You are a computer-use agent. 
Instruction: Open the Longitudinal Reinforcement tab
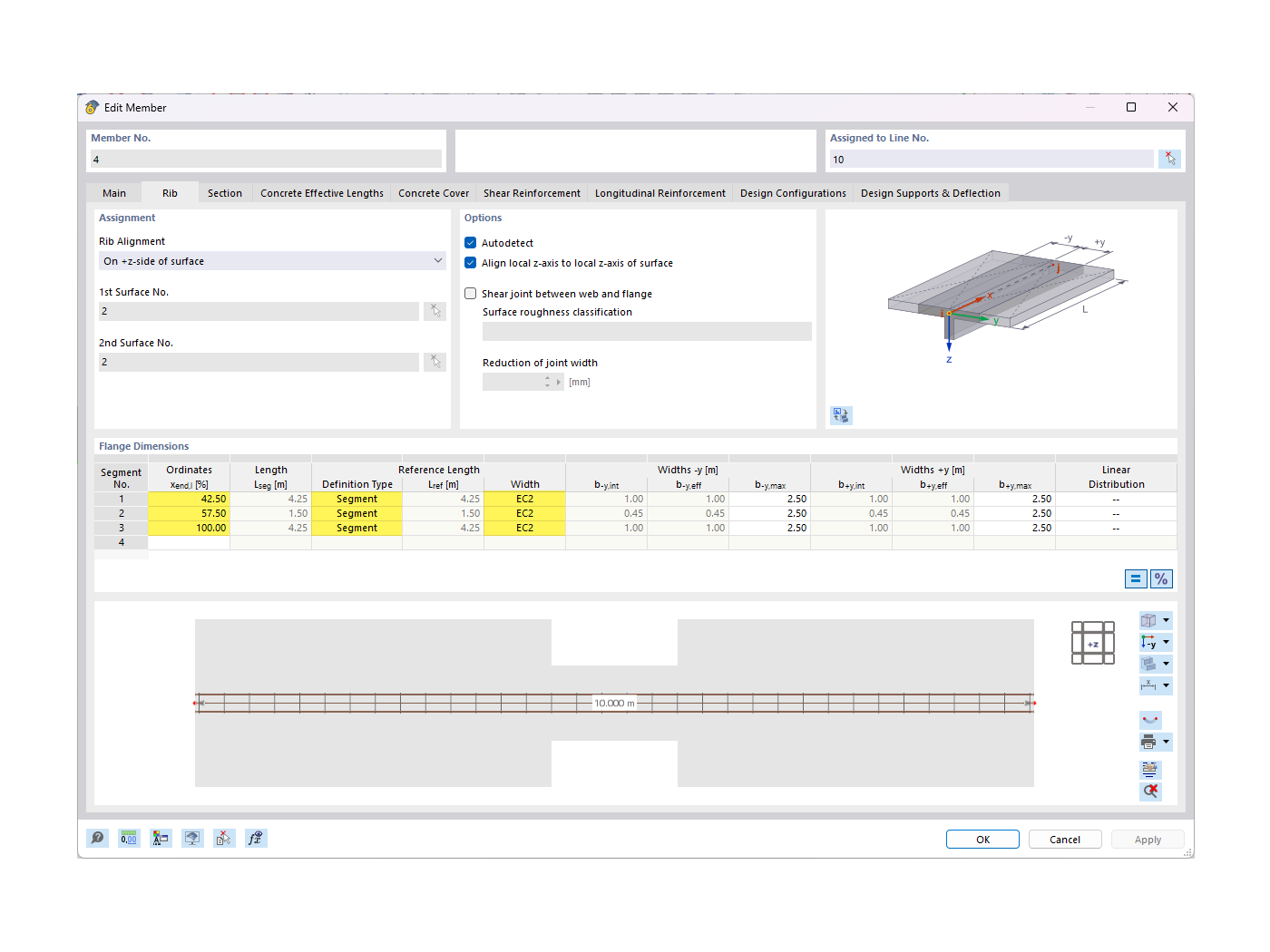659,192
